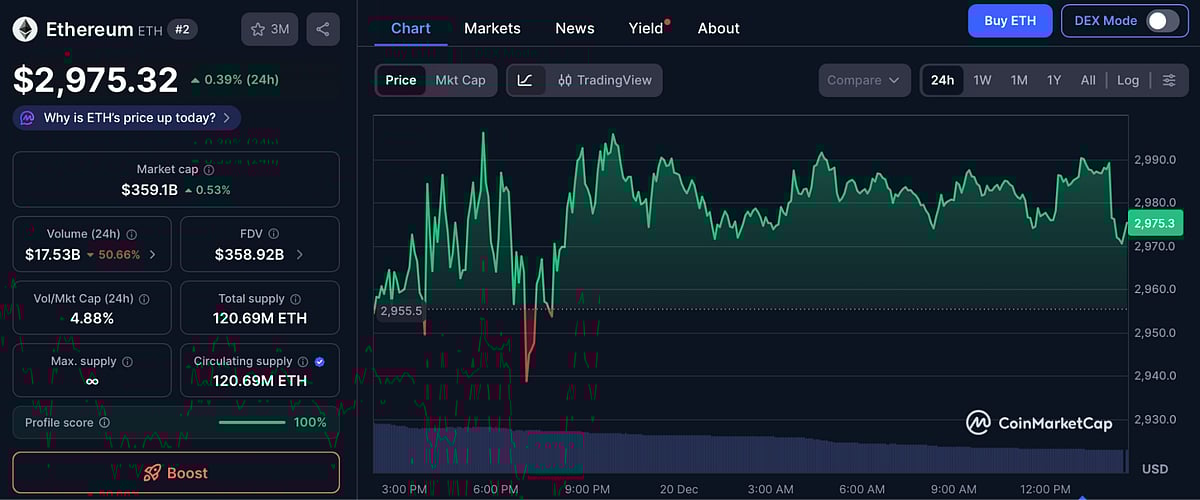Viewport: 1200px width, 500px height.
Task: Click info icon next to Vol/Mkt Cap
Action: (x=144, y=299)
